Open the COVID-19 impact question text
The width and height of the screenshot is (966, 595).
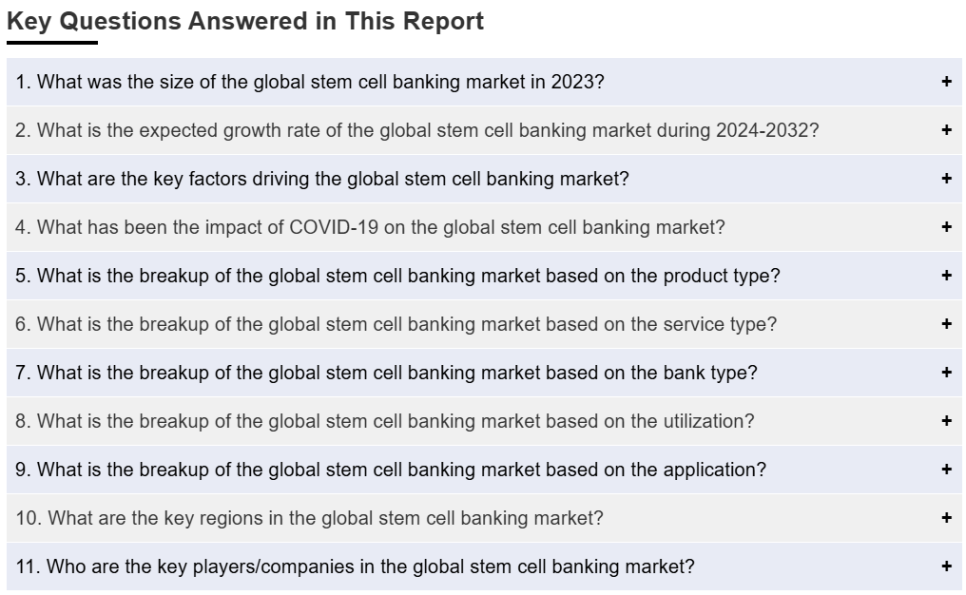[x=370, y=227]
